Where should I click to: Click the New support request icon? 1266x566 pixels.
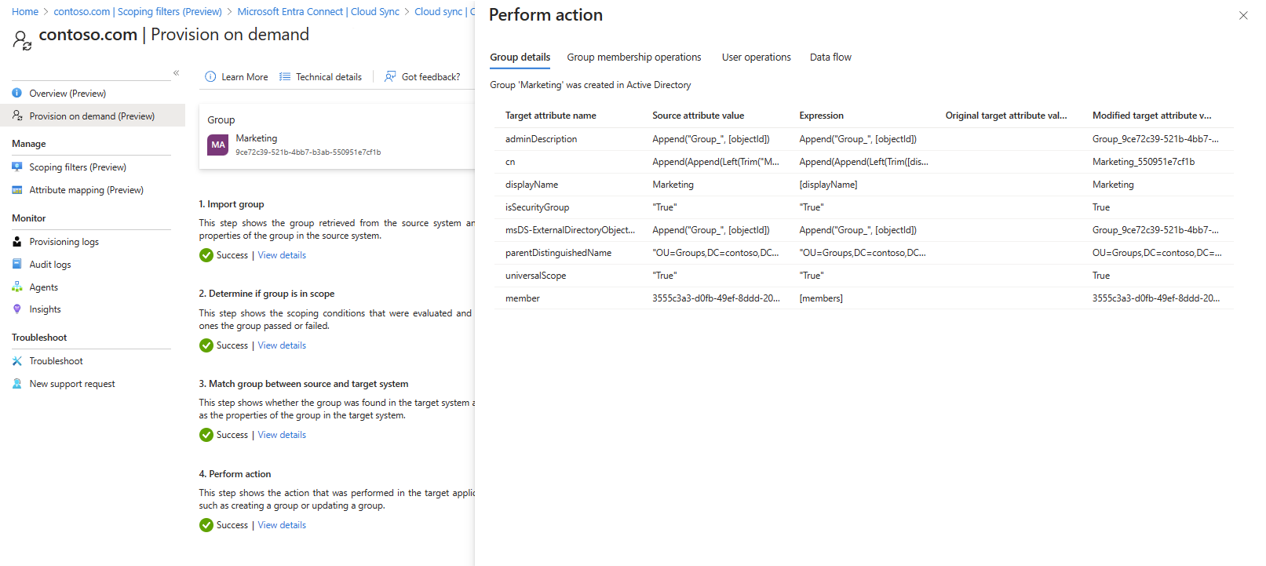point(17,384)
